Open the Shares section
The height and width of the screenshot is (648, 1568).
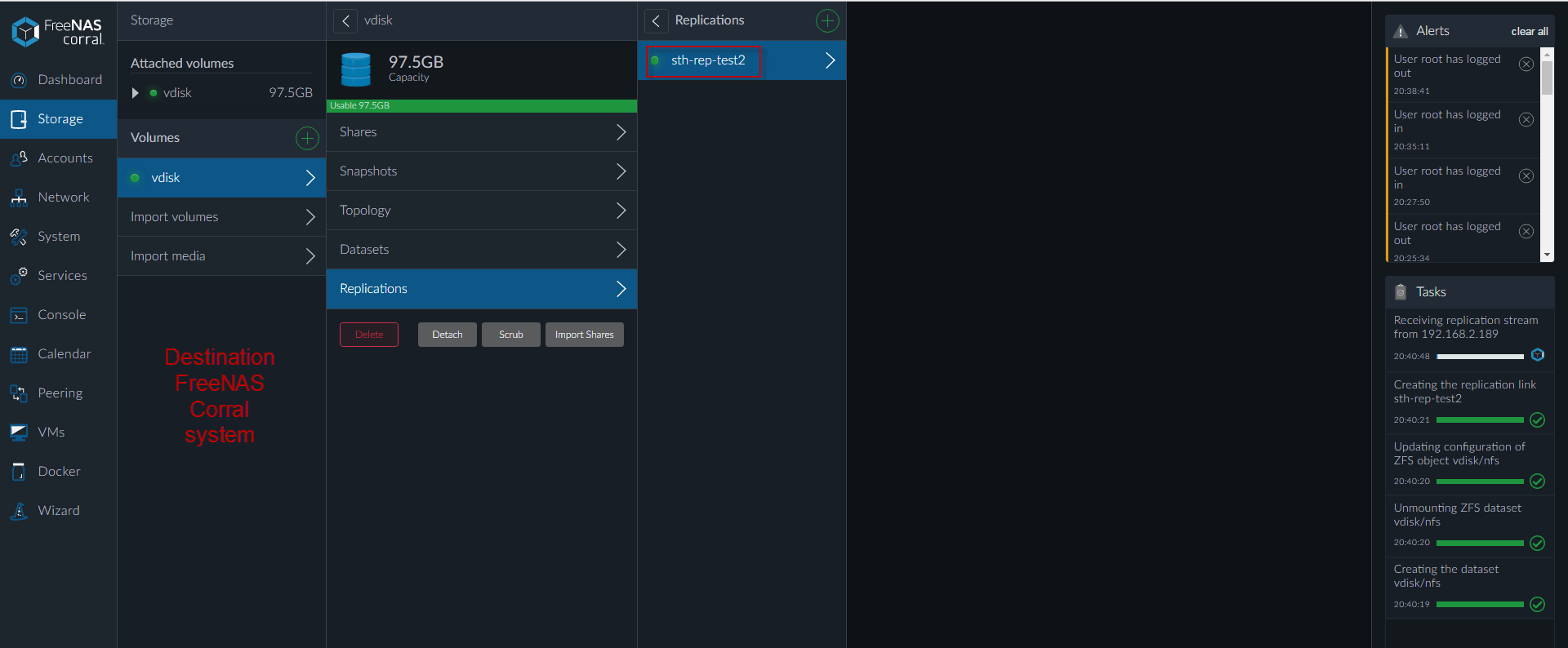[x=482, y=132]
